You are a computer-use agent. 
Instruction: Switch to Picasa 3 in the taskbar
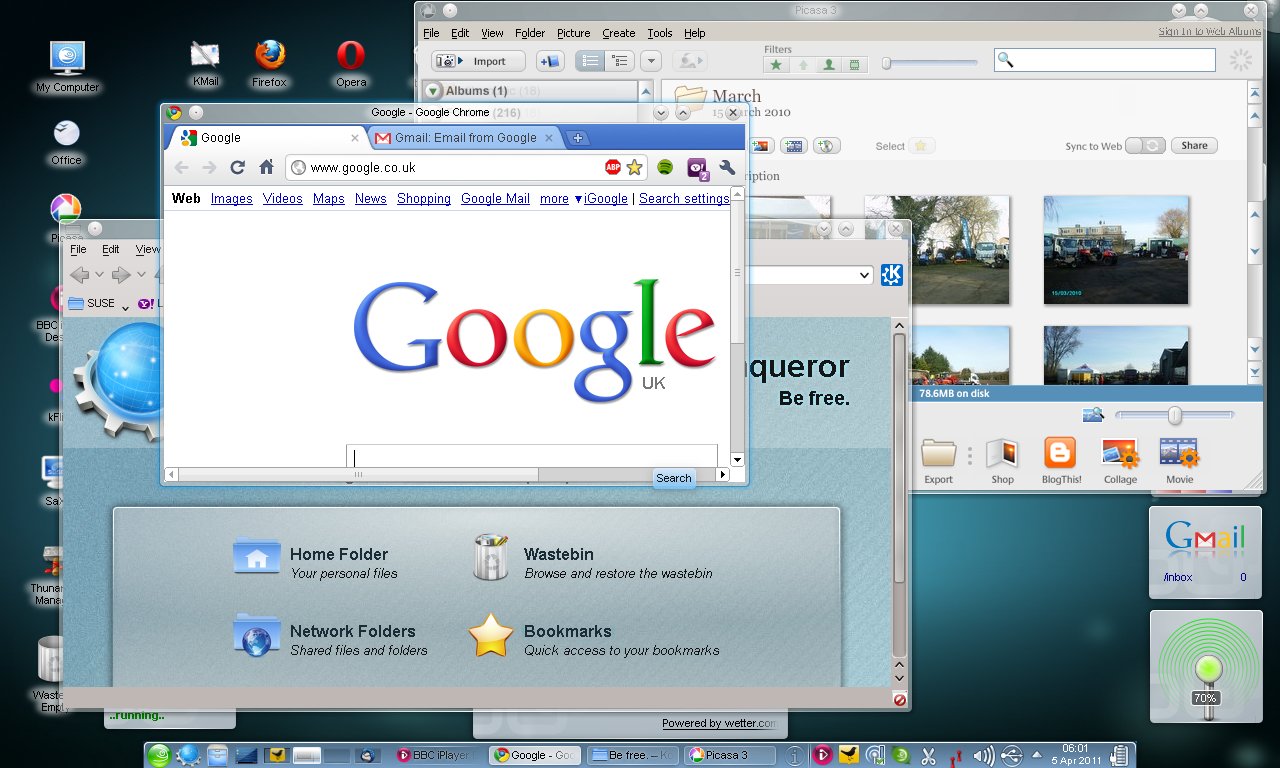[x=730, y=755]
